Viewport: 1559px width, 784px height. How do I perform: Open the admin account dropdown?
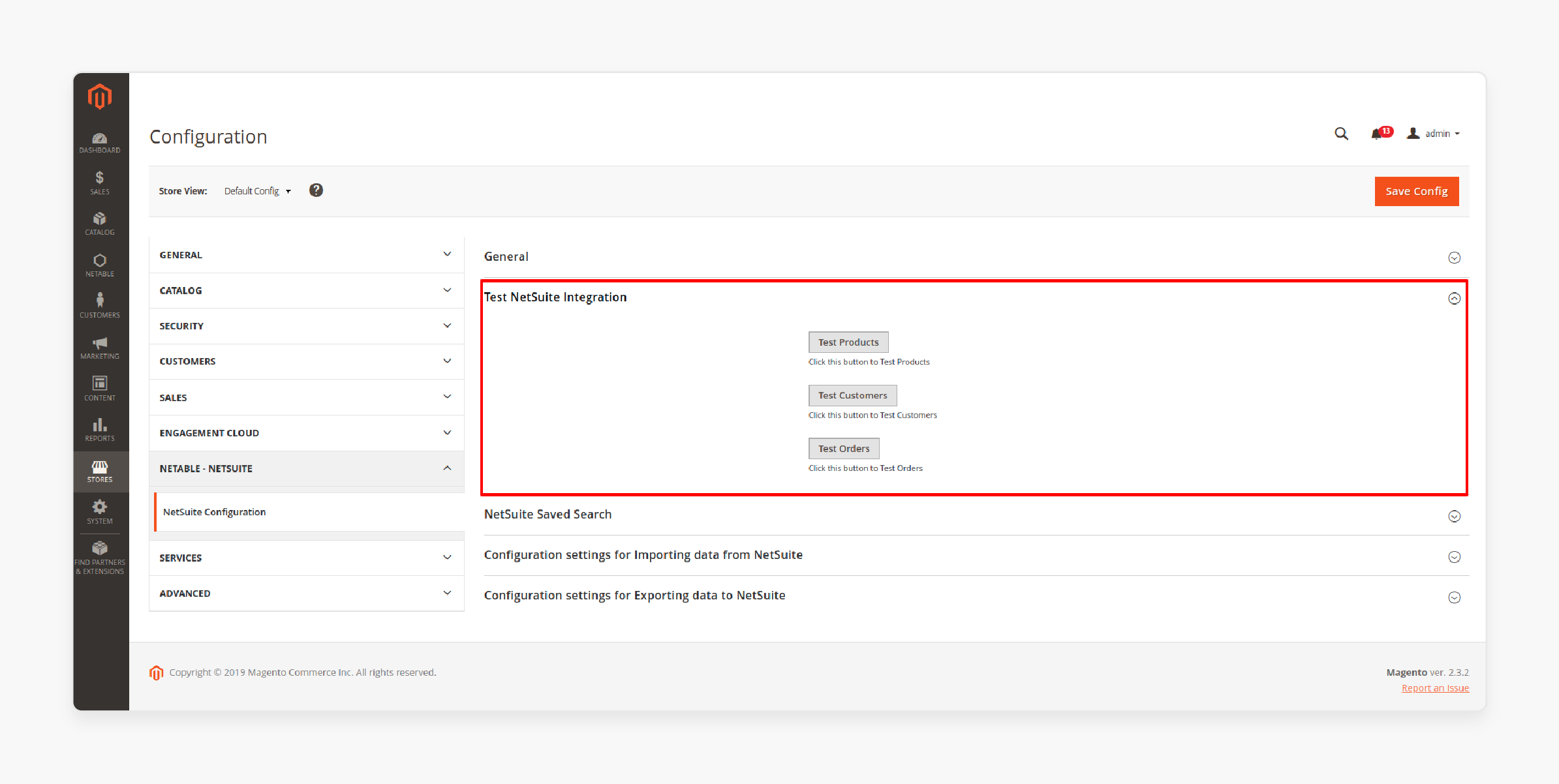coord(1433,134)
